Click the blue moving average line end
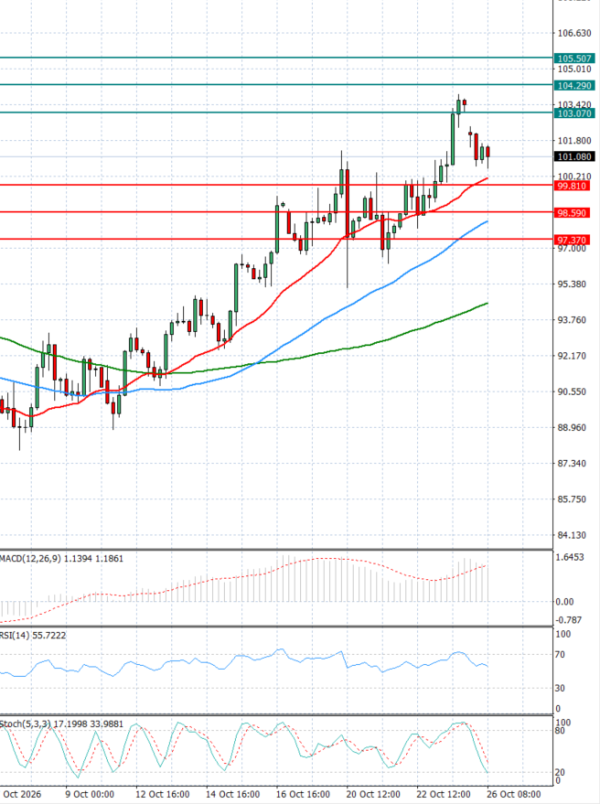The image size is (600, 804). tap(486, 222)
